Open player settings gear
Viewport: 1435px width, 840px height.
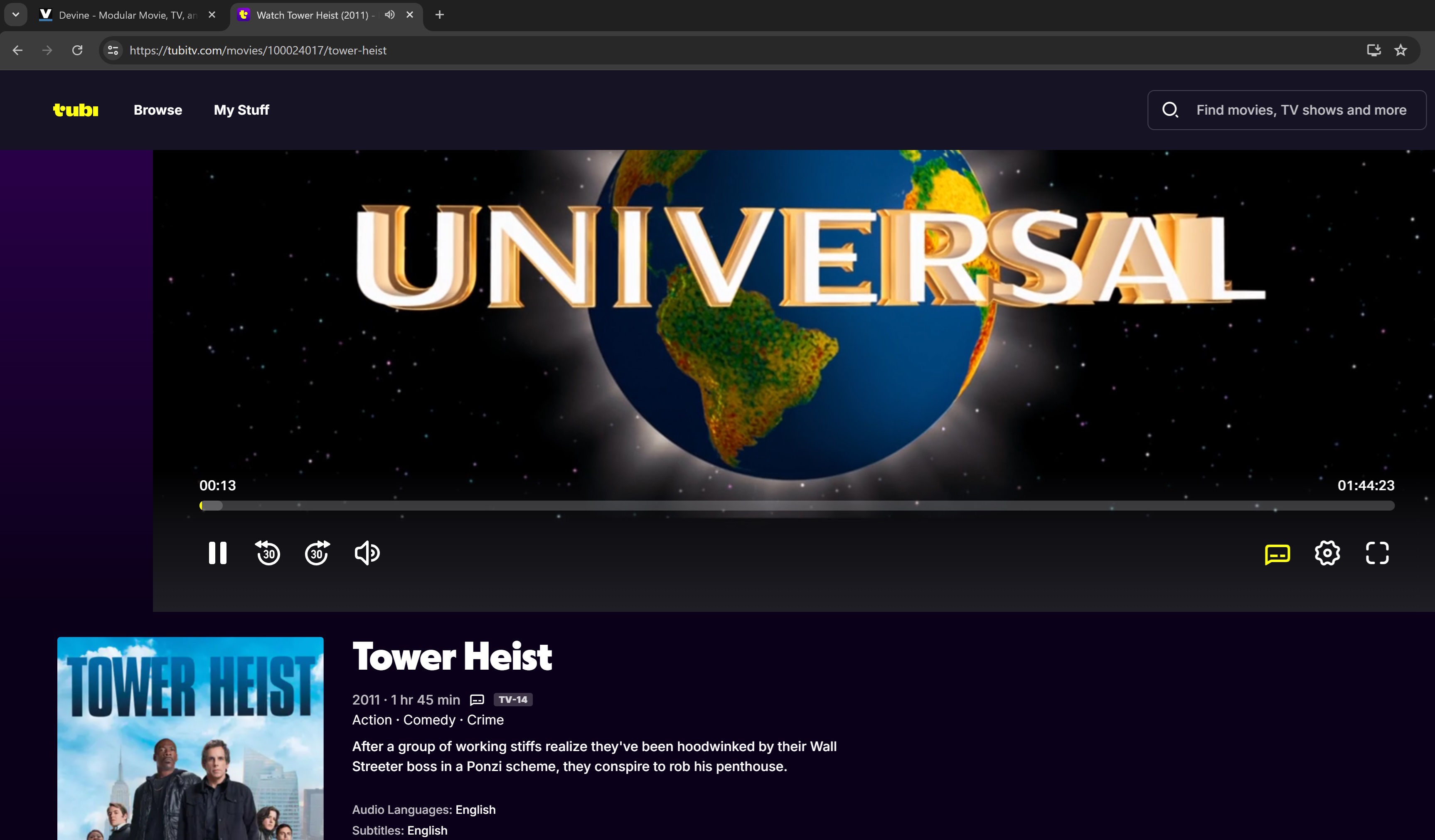tap(1327, 553)
